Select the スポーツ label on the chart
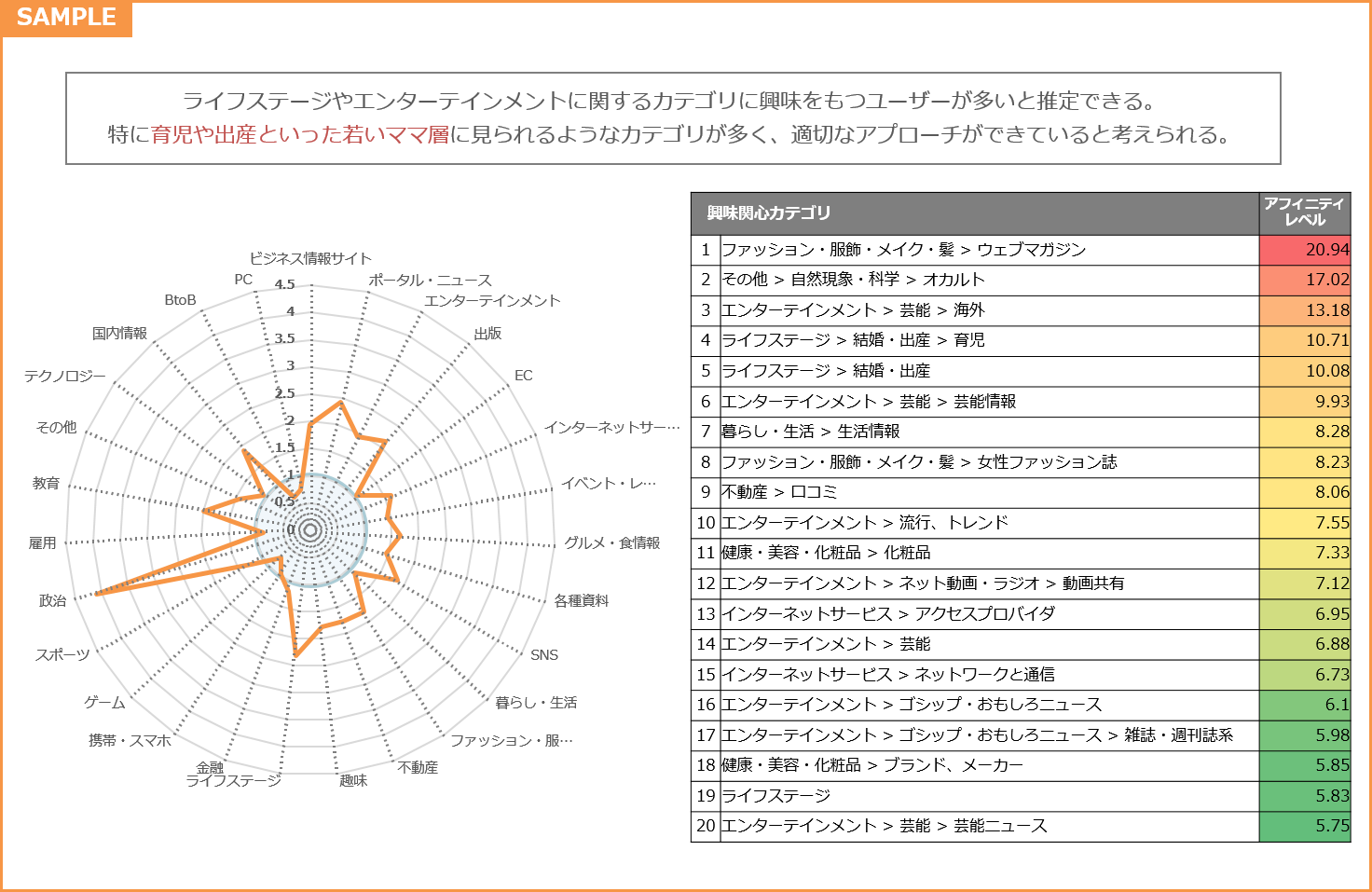Viewport: 1372px width, 892px height. [63, 655]
